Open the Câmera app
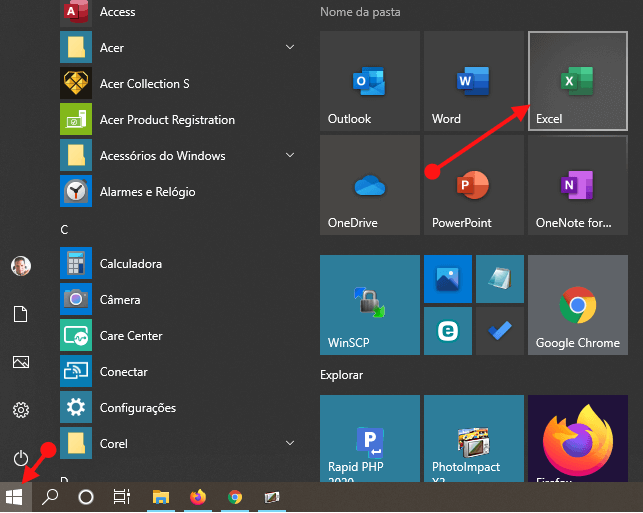Viewport: 643px width, 513px height. tap(179, 299)
